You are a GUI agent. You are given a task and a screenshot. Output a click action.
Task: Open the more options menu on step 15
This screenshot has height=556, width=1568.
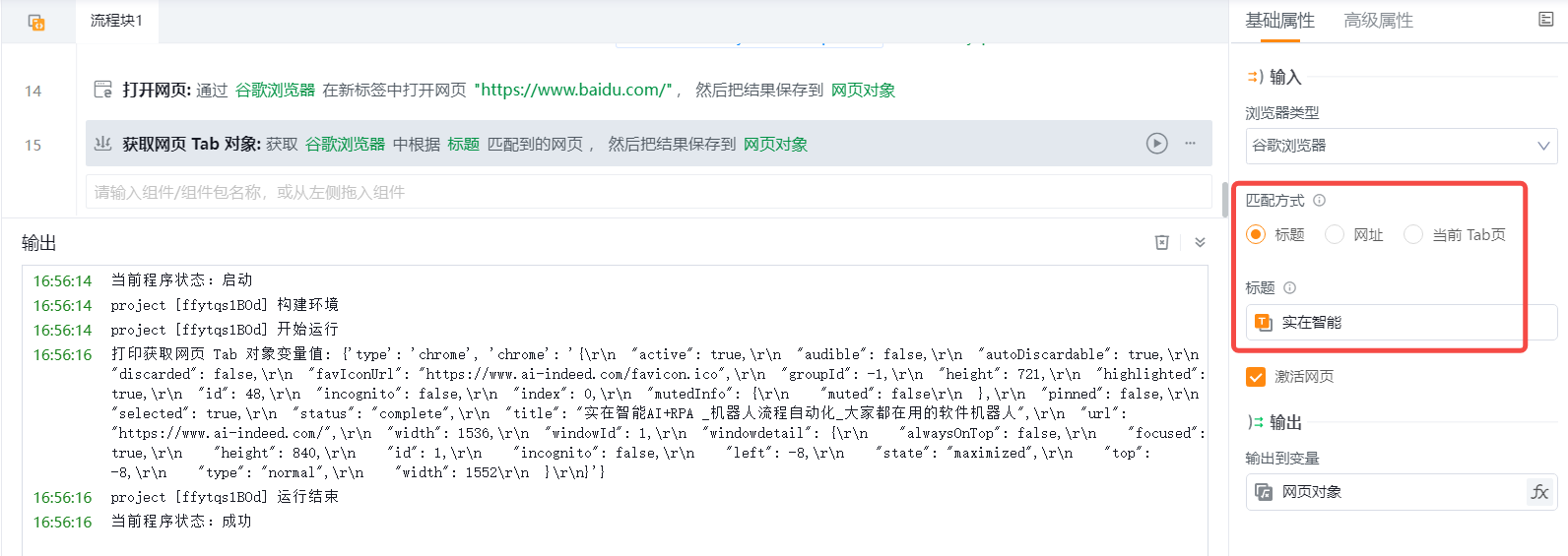pyautogui.click(x=1190, y=144)
